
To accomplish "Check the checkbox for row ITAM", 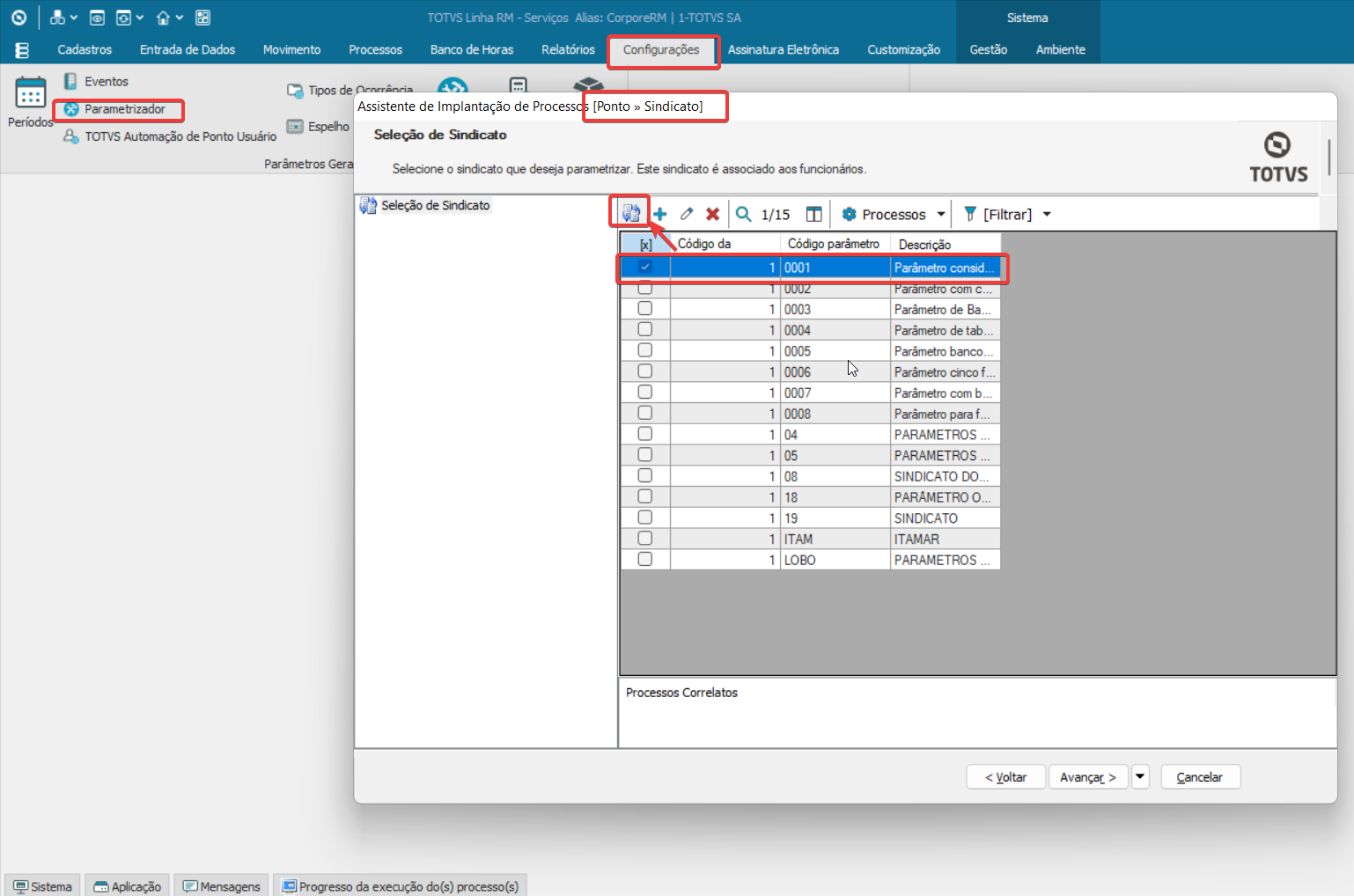I will pyautogui.click(x=645, y=538).
